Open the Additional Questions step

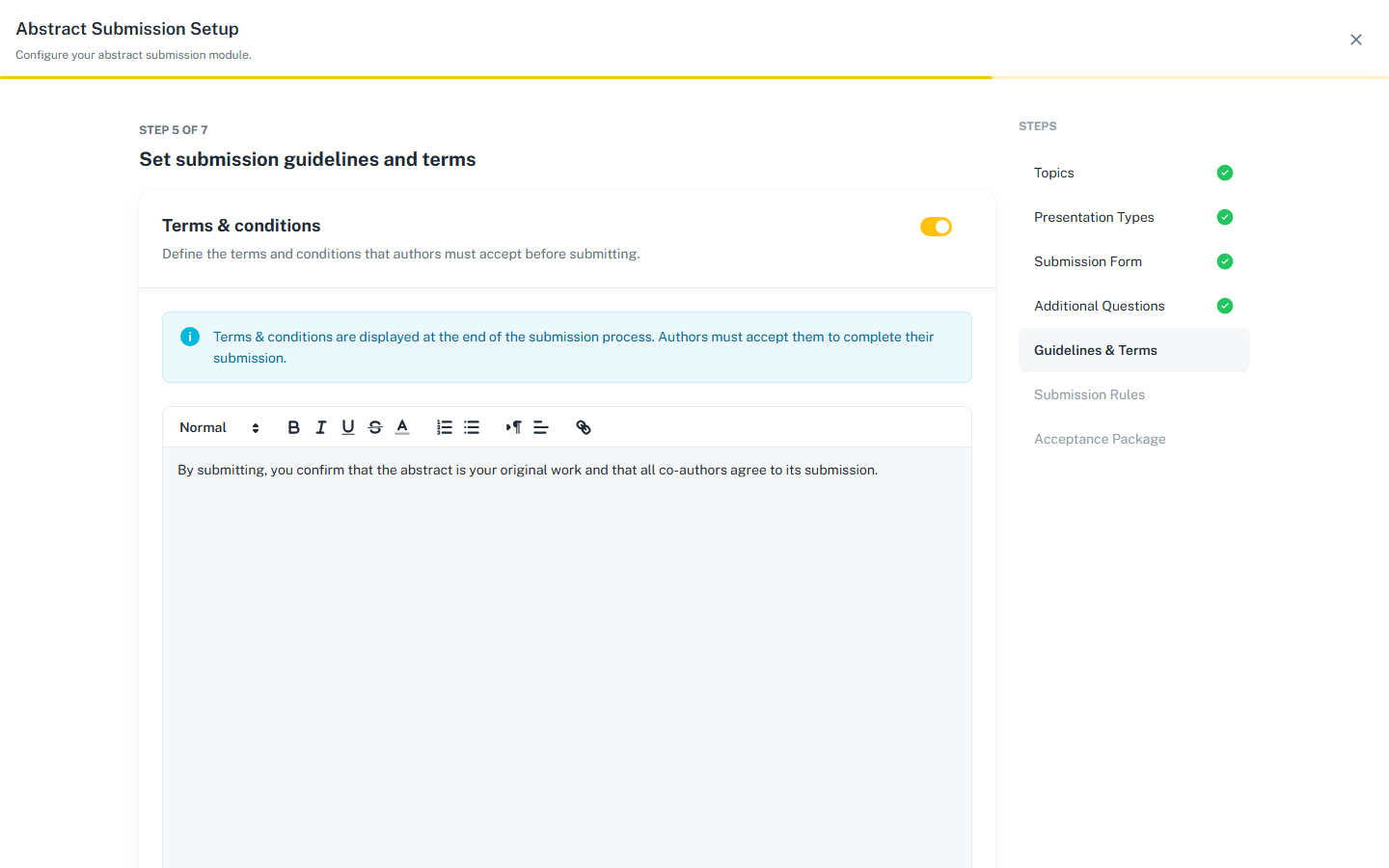(x=1134, y=306)
